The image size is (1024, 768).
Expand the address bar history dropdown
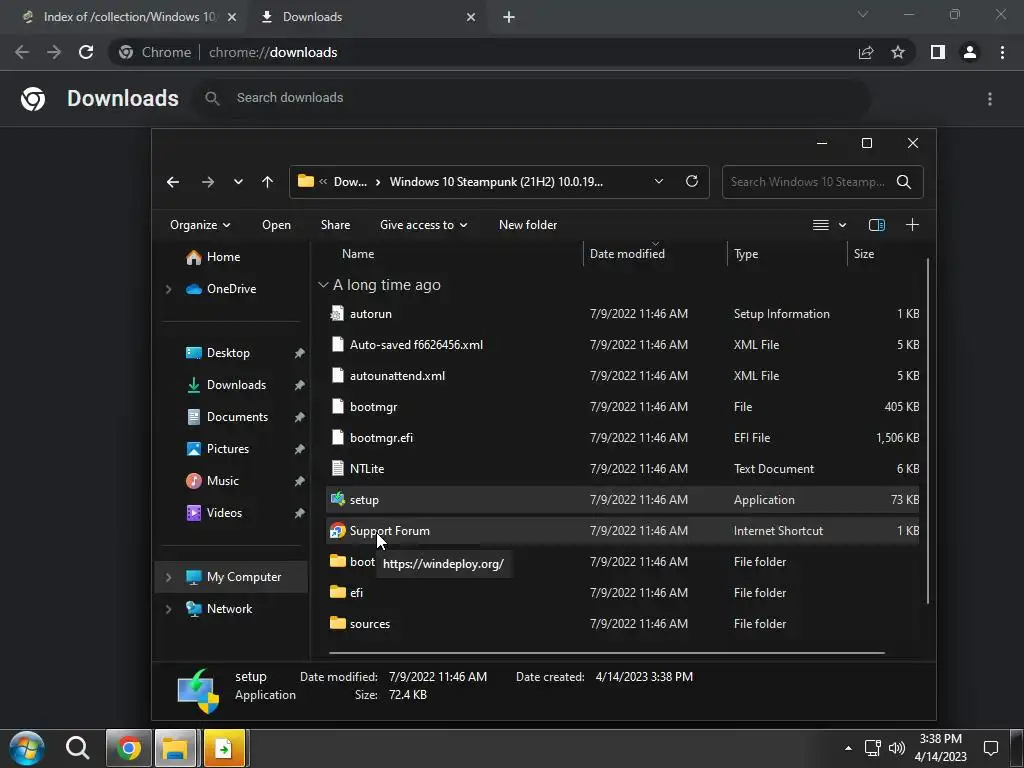659,182
